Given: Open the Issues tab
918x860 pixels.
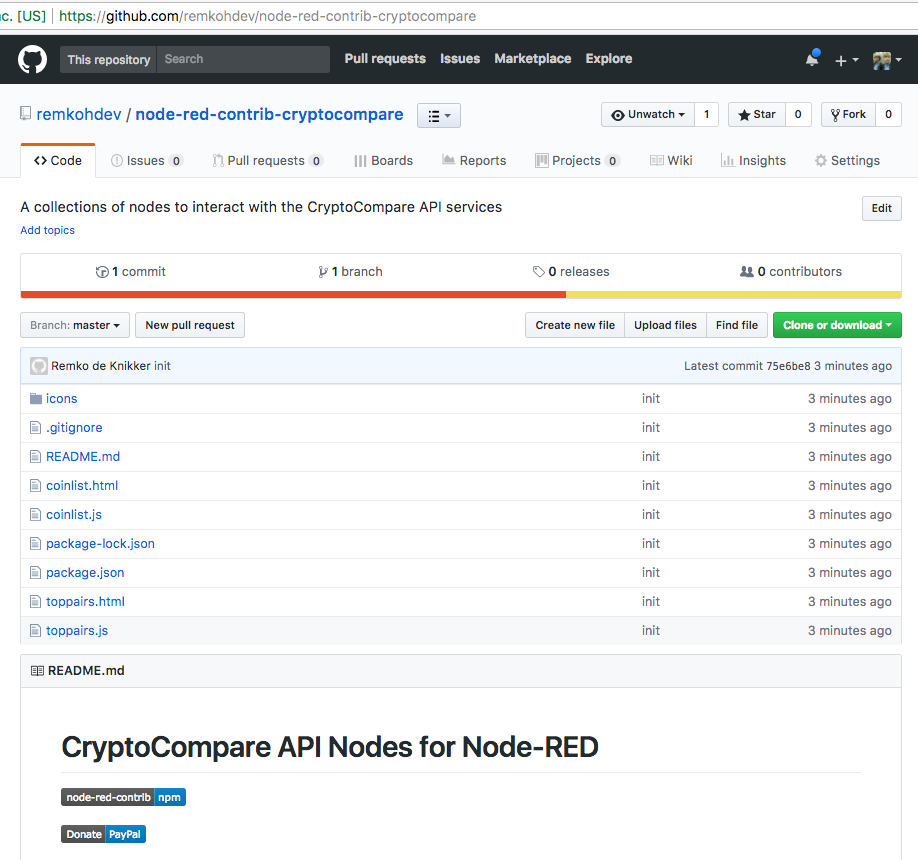Looking at the screenshot, I should pos(147,160).
